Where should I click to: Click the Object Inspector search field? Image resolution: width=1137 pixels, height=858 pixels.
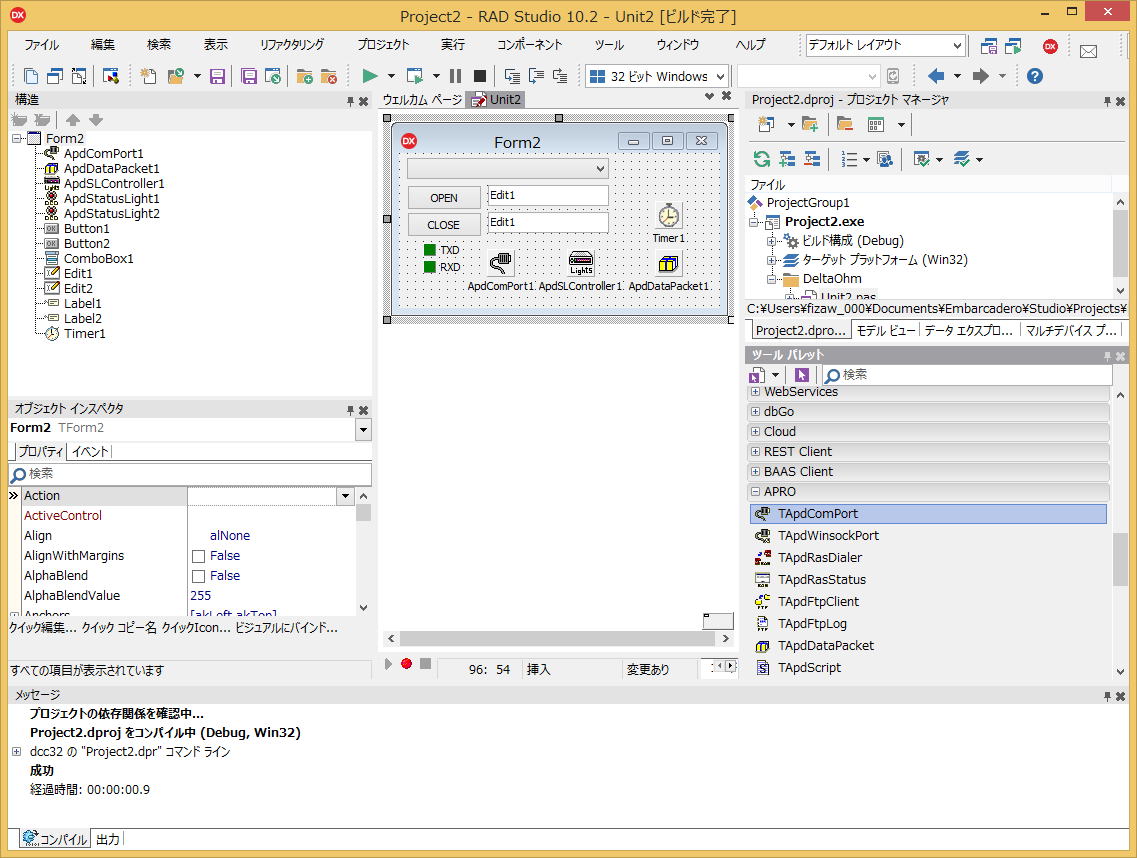[x=190, y=474]
